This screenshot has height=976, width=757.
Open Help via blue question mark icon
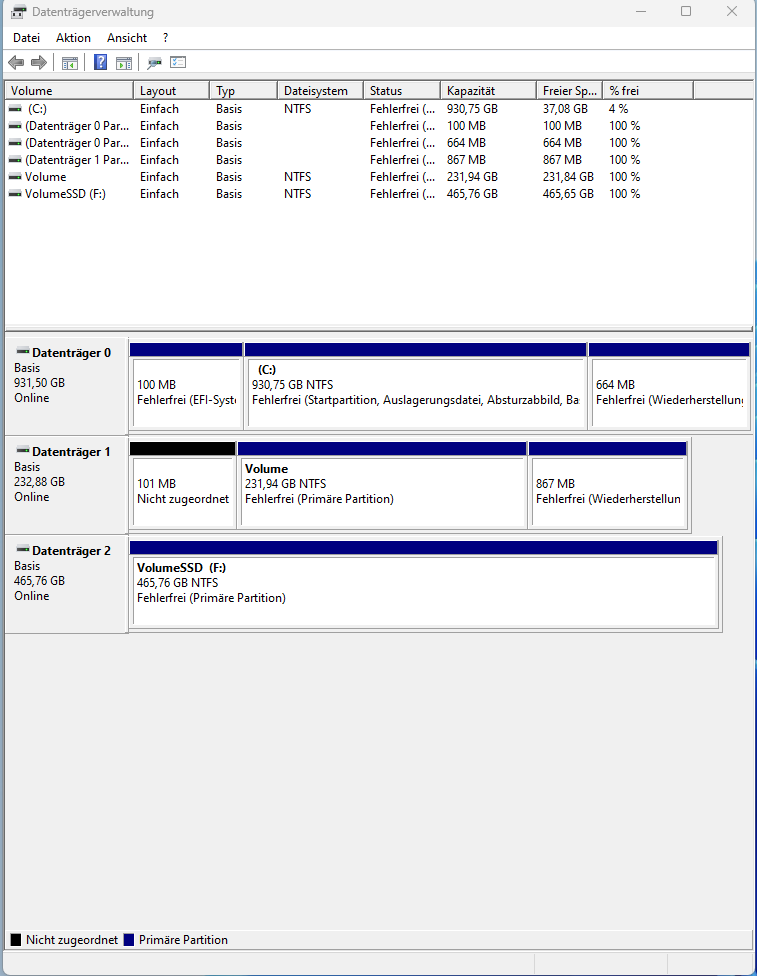click(100, 62)
